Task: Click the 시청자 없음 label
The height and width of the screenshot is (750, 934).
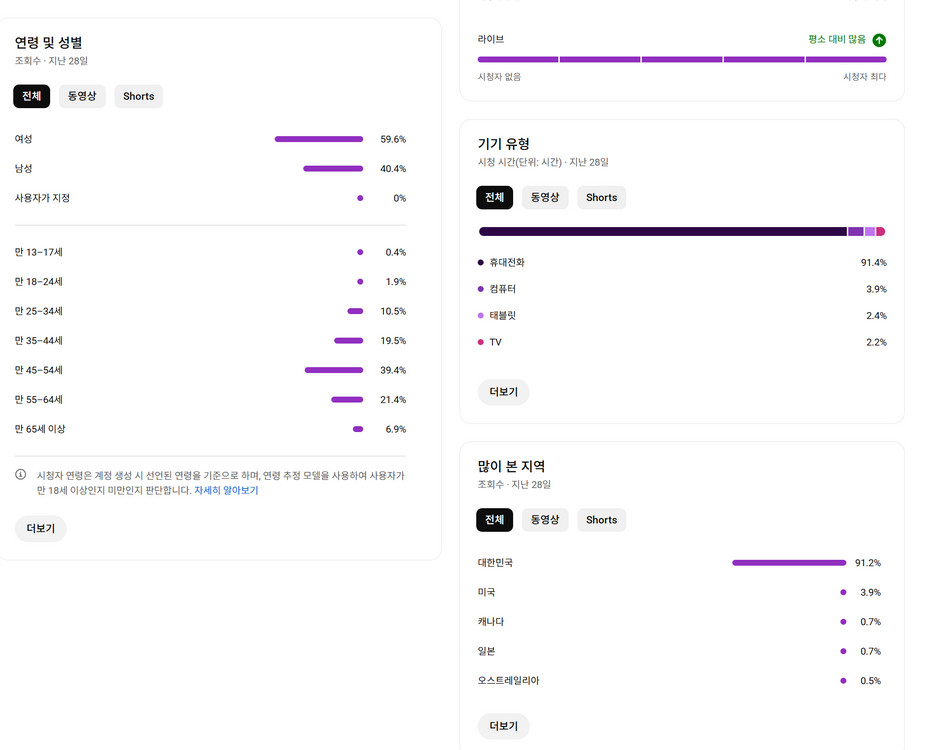Action: (x=499, y=76)
